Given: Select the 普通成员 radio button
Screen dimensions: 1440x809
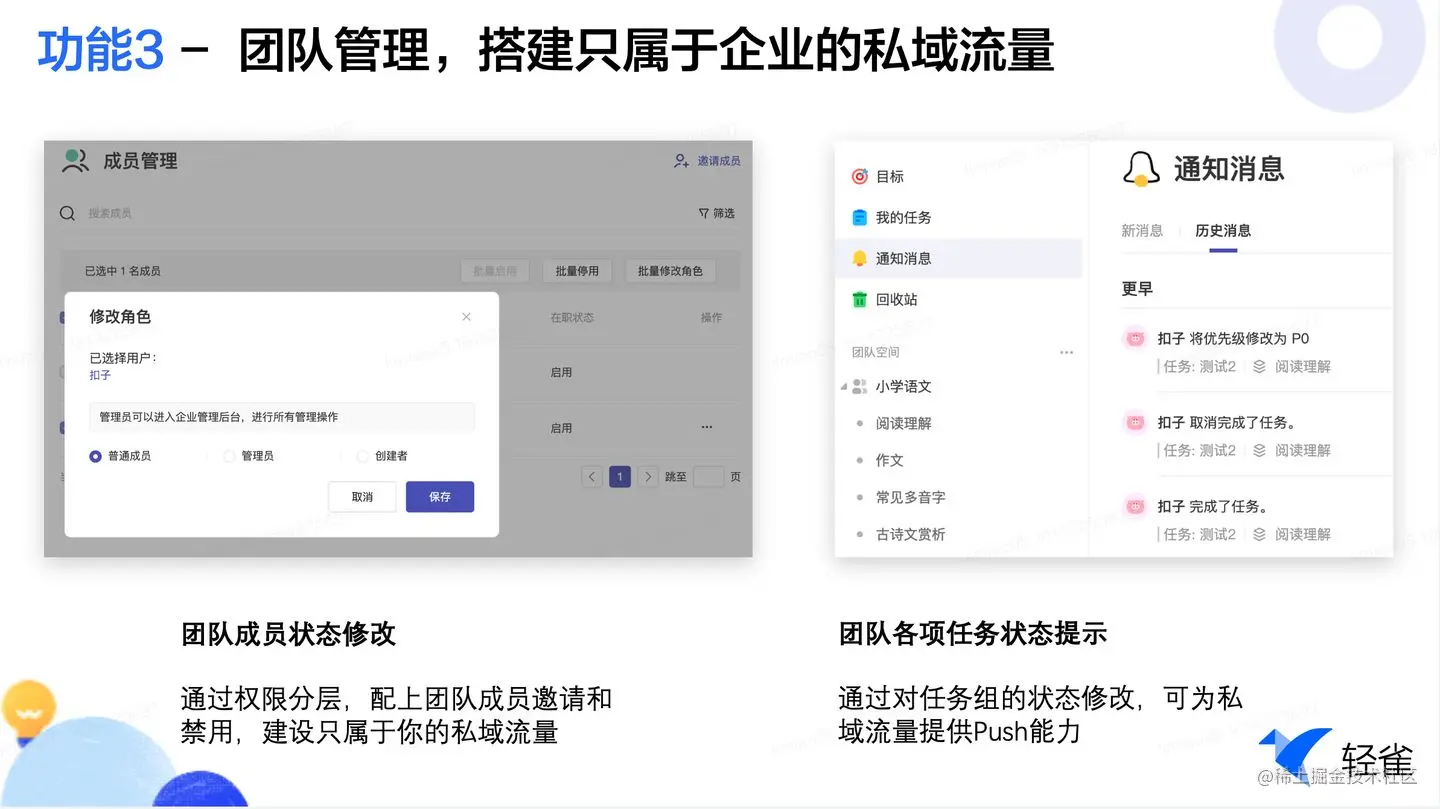Looking at the screenshot, I should 96,455.
